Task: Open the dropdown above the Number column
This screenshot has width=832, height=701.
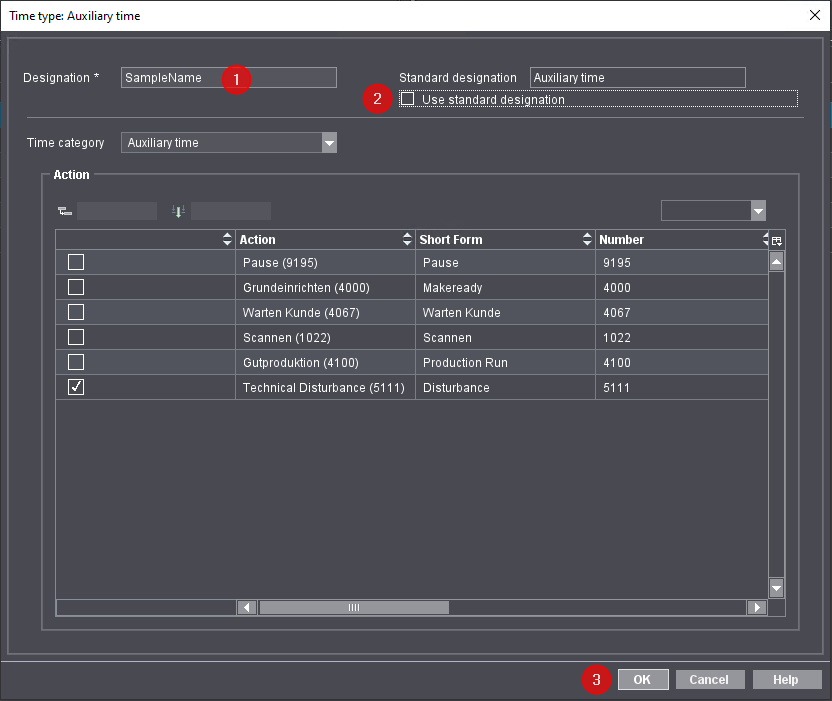Action: [x=757, y=211]
